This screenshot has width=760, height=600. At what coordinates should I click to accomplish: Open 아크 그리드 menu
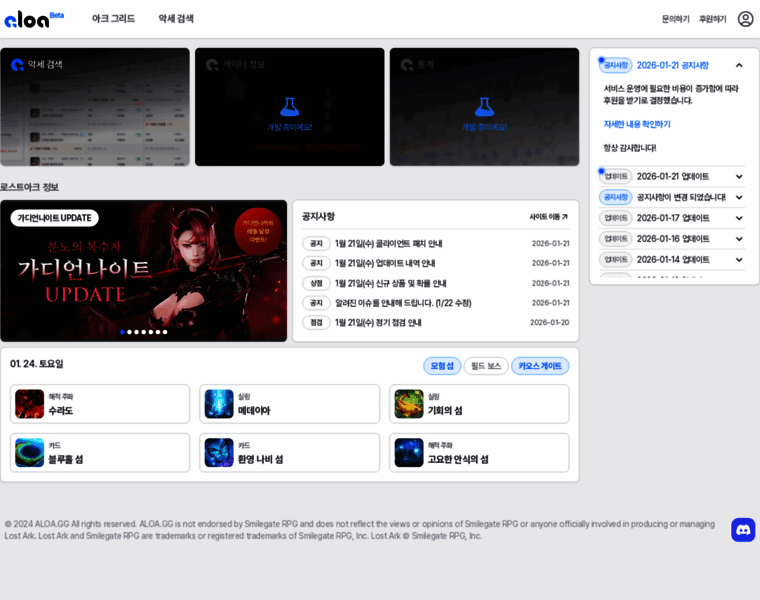pyautogui.click(x=113, y=19)
